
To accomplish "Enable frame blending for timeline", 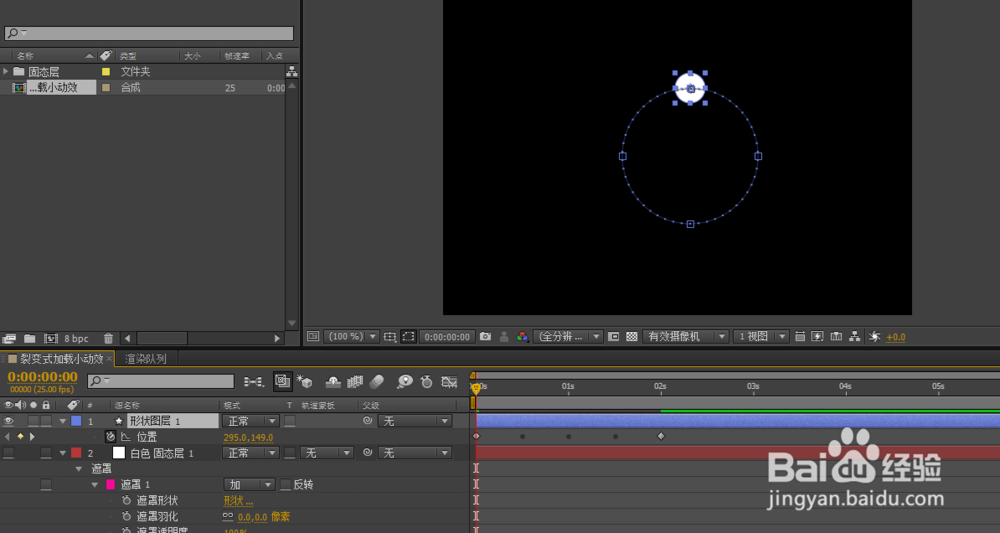I will tap(355, 381).
